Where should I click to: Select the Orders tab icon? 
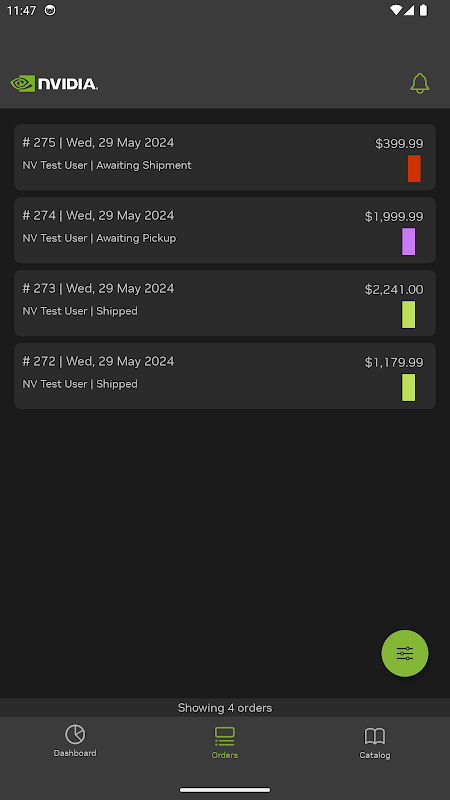coord(224,736)
